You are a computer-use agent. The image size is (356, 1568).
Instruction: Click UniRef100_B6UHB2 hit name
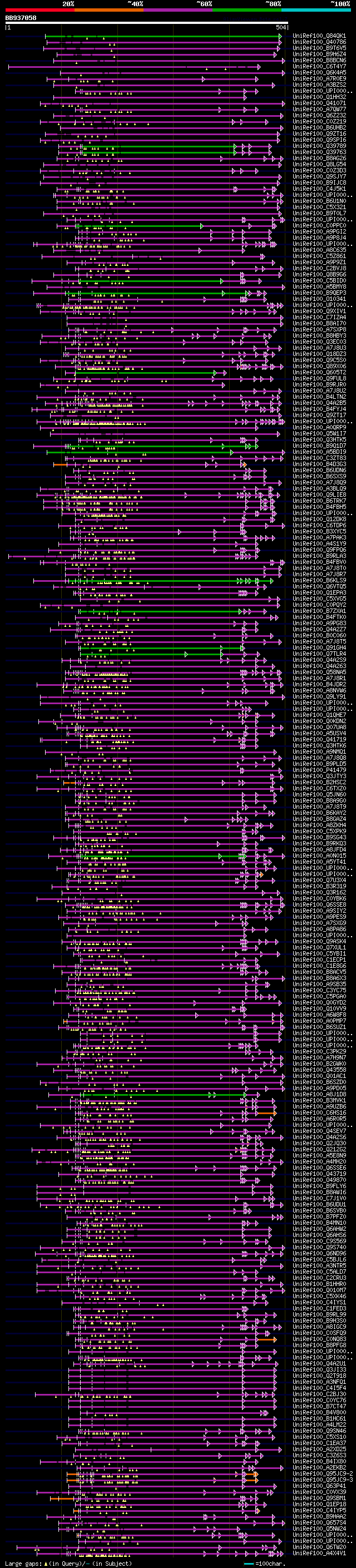[319, 128]
